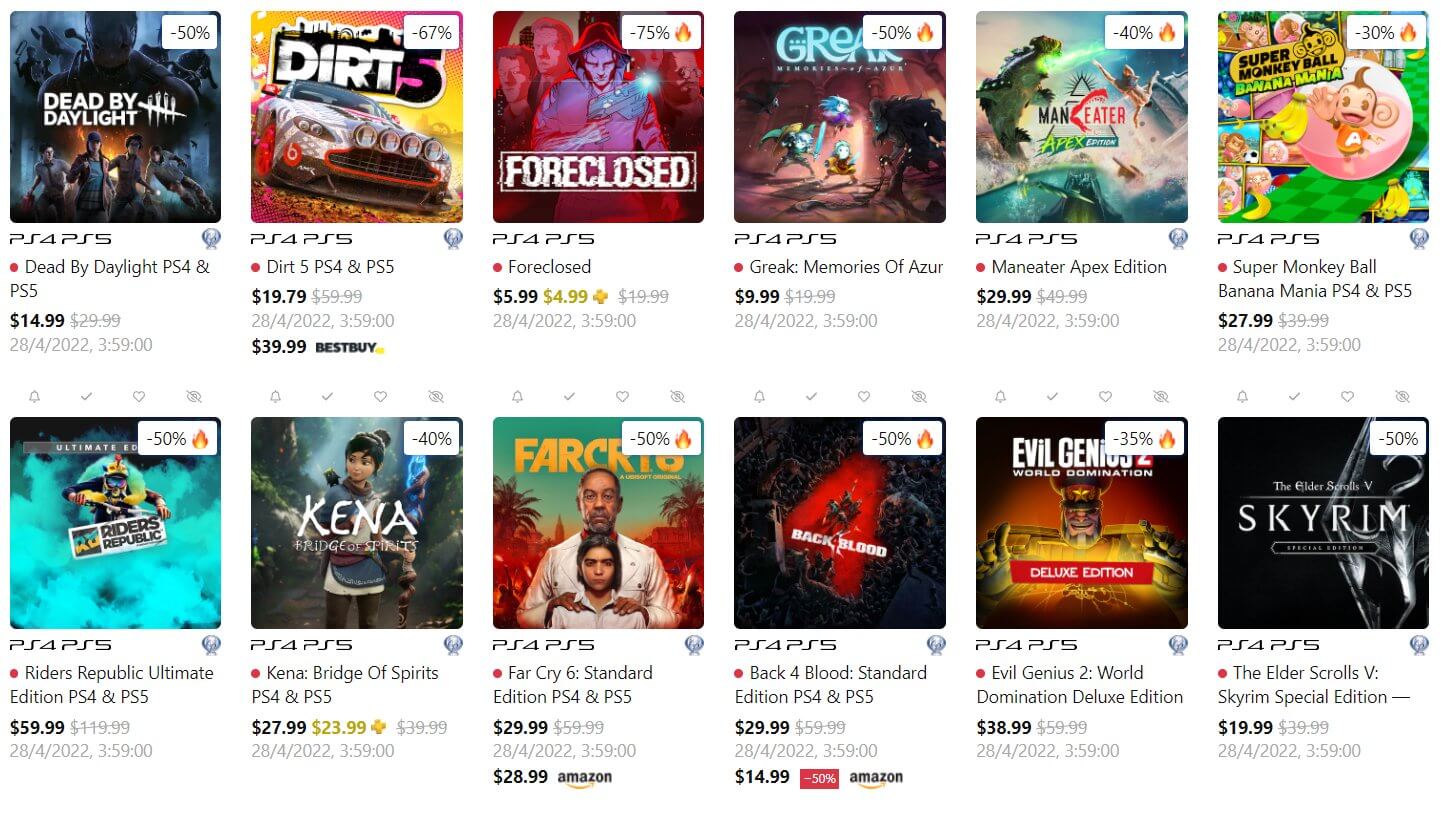Open the Amazon $28.99 offer for Far Cry 6
Image resolution: width=1443 pixels, height=818 pixels.
pos(552,777)
